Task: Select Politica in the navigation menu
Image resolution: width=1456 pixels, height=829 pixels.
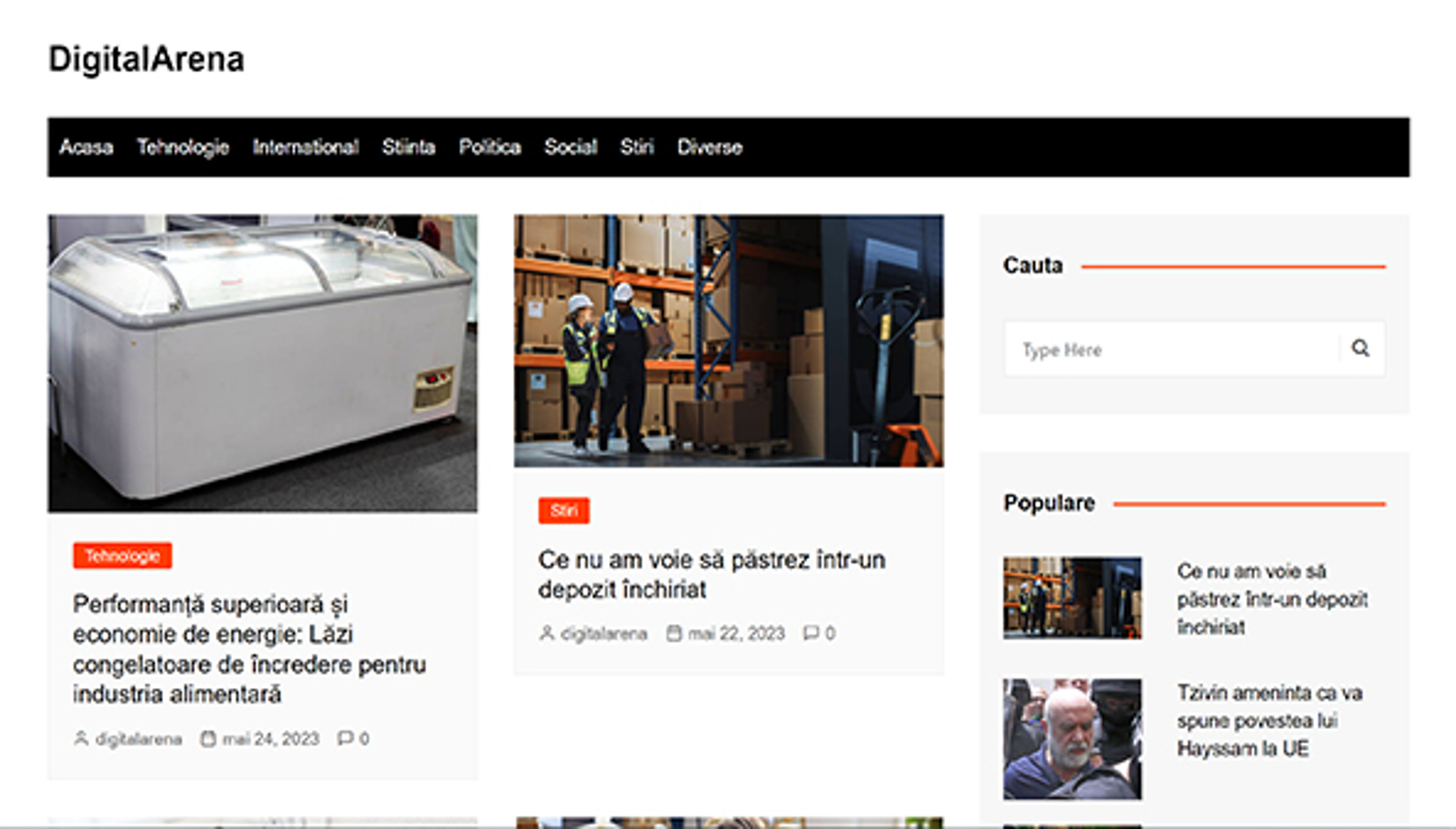Action: [490, 147]
